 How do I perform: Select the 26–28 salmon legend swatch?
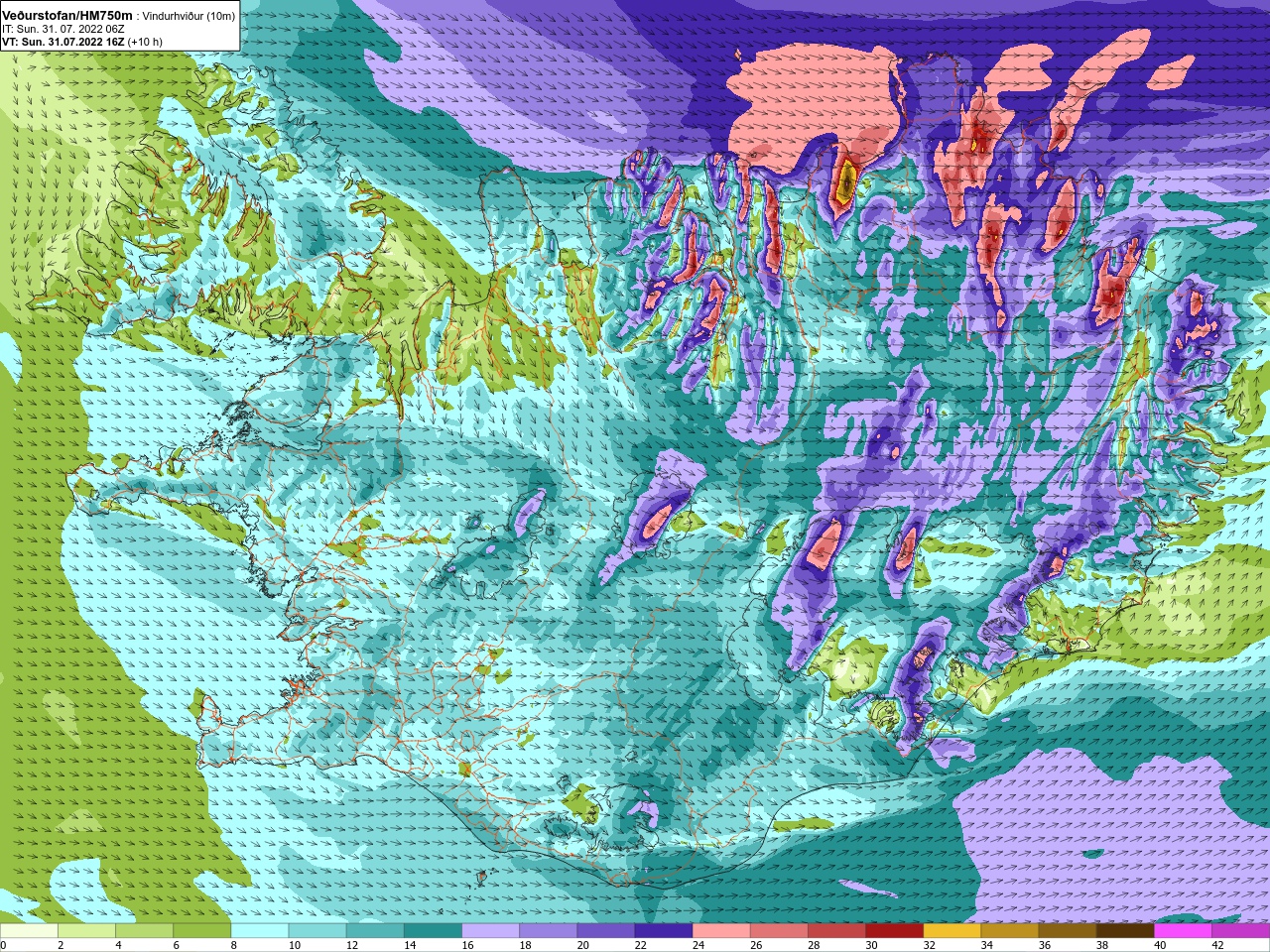point(779,930)
